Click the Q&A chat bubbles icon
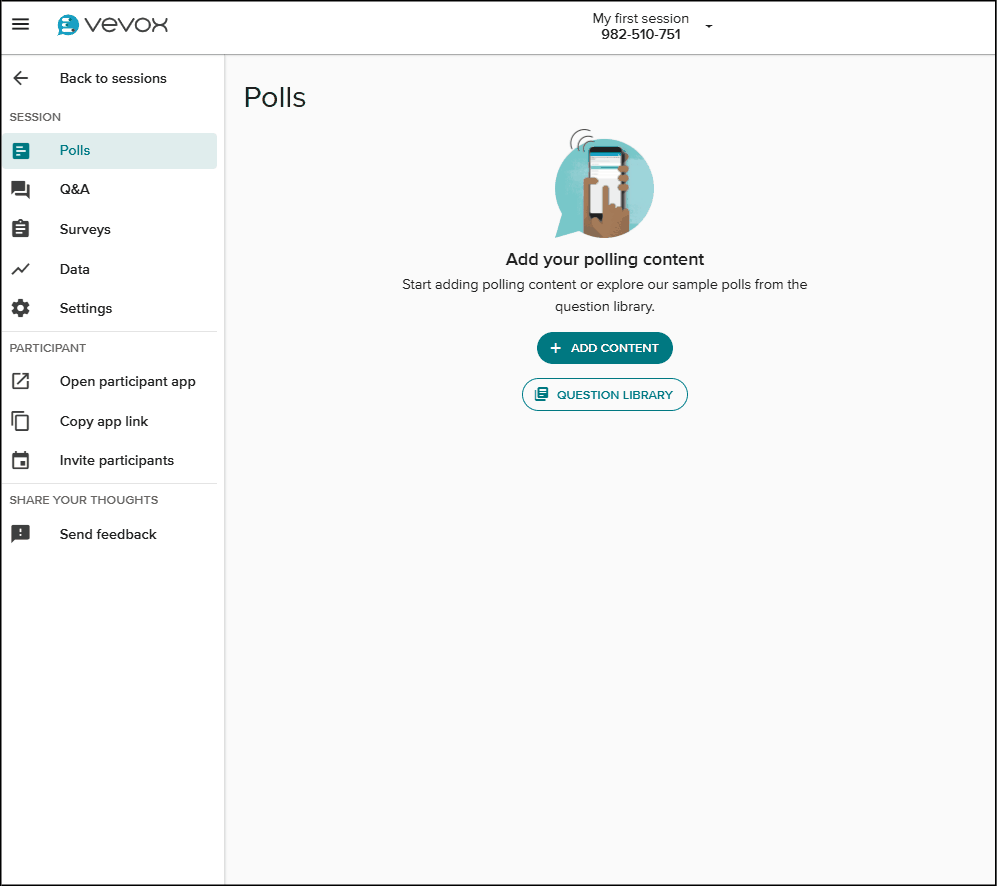Image resolution: width=997 pixels, height=886 pixels. [x=20, y=190]
